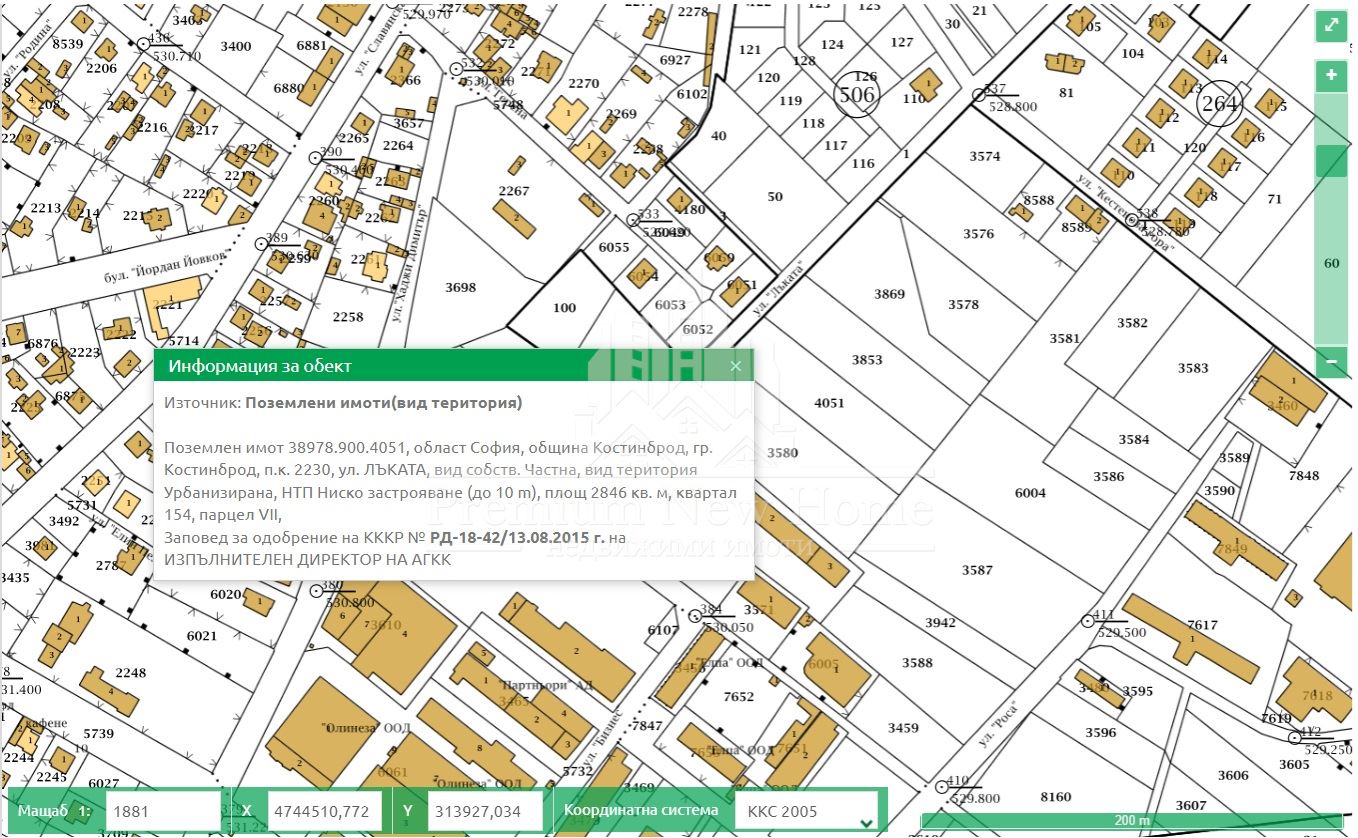
Task: Select land parcel 4051 on the map
Action: [829, 403]
